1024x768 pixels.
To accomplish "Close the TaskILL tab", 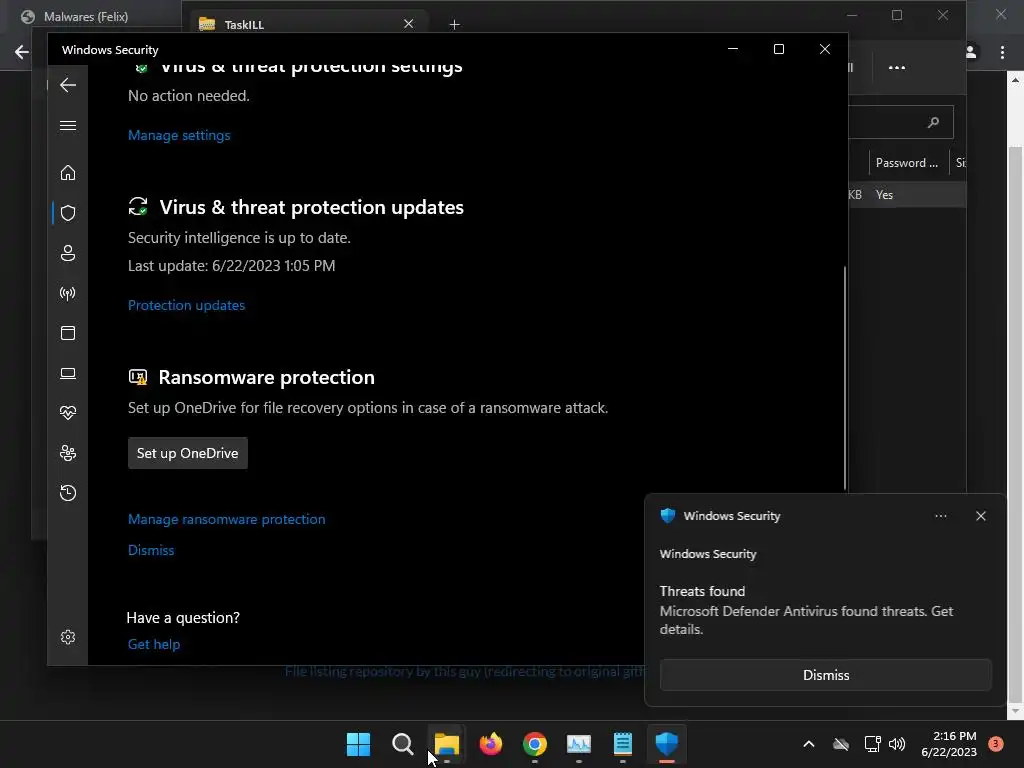I will (x=408, y=24).
